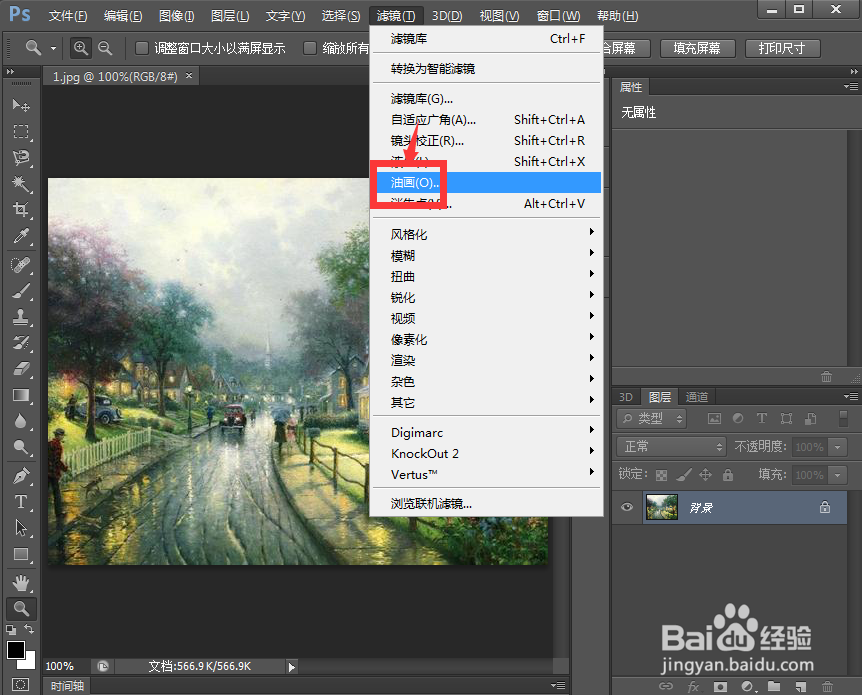Click the delete layer trash icon
862x695 pixels.
(827, 686)
